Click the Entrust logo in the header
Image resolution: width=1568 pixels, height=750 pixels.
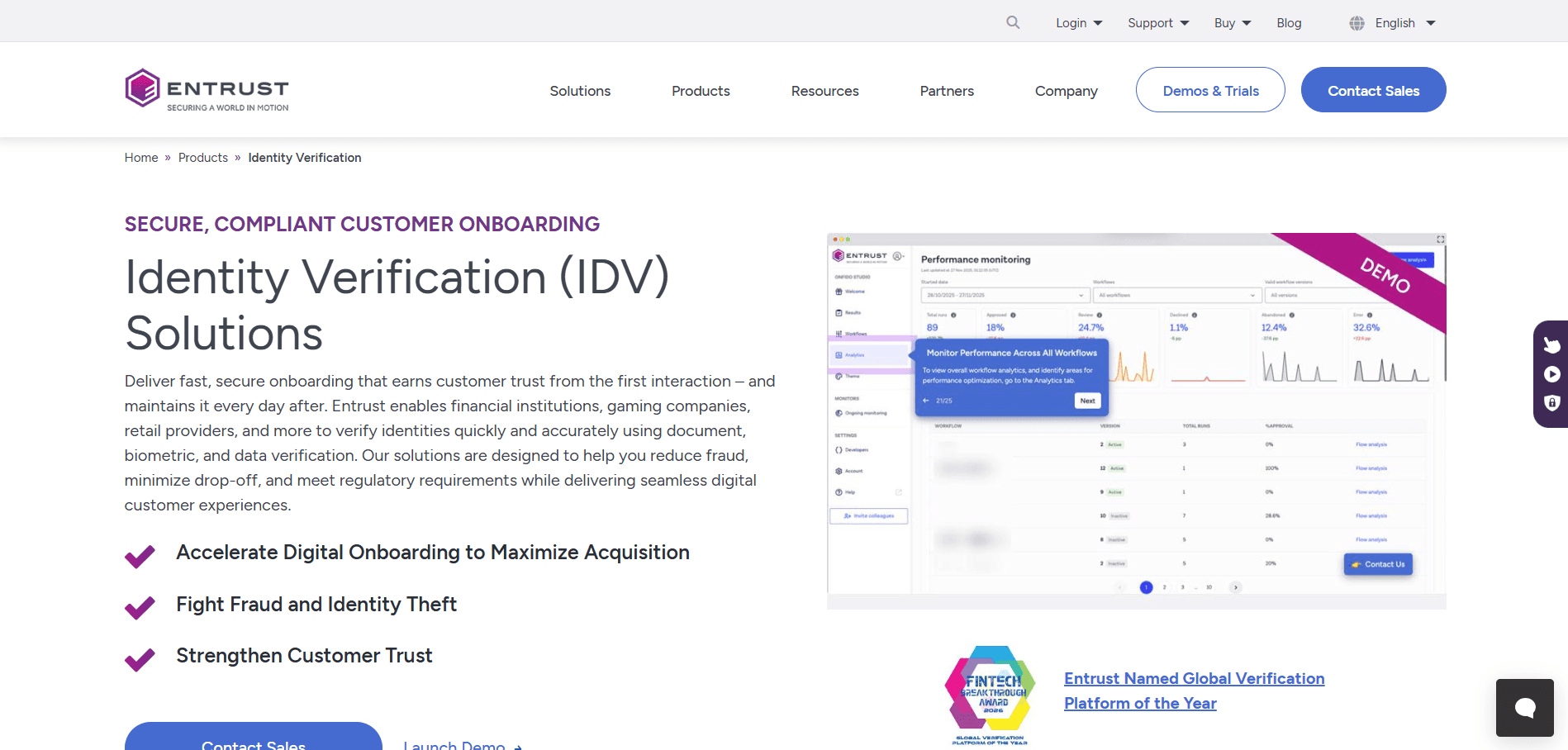[207, 89]
